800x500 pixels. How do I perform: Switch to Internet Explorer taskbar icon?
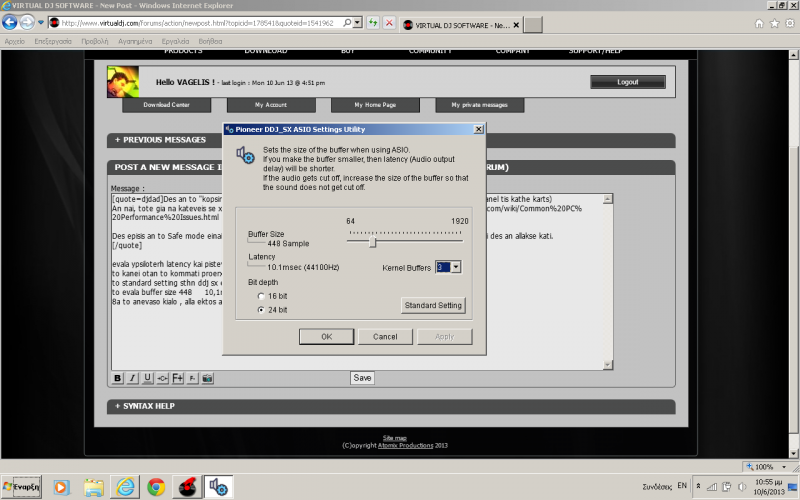(125, 487)
